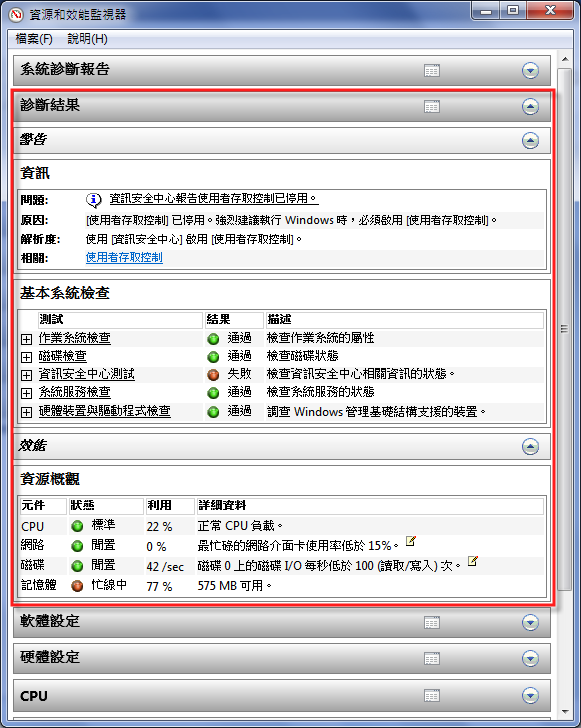Click green status icon for 系統服務檢查

(x=213, y=393)
